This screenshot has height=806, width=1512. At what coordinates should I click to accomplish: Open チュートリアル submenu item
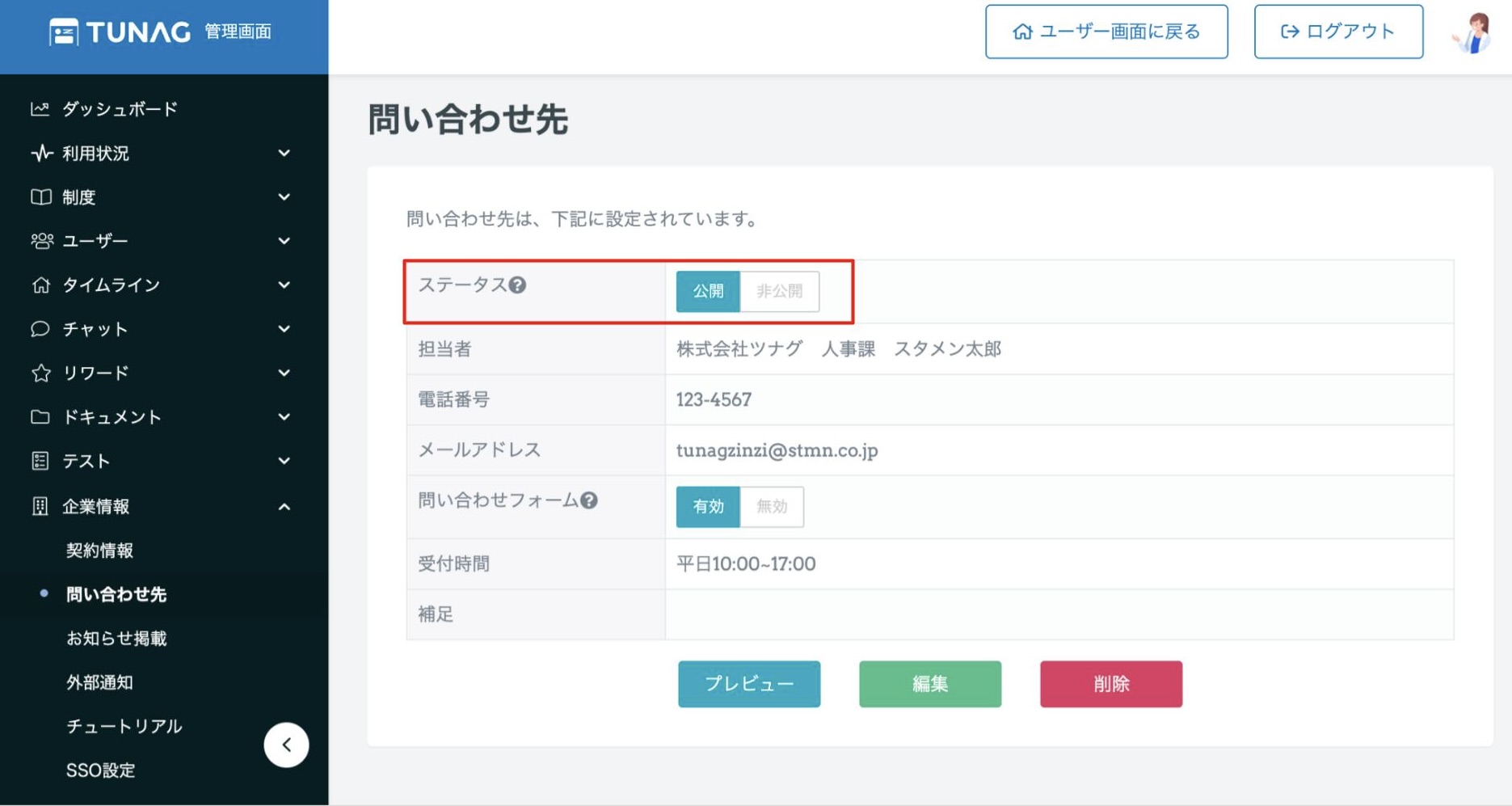point(124,726)
